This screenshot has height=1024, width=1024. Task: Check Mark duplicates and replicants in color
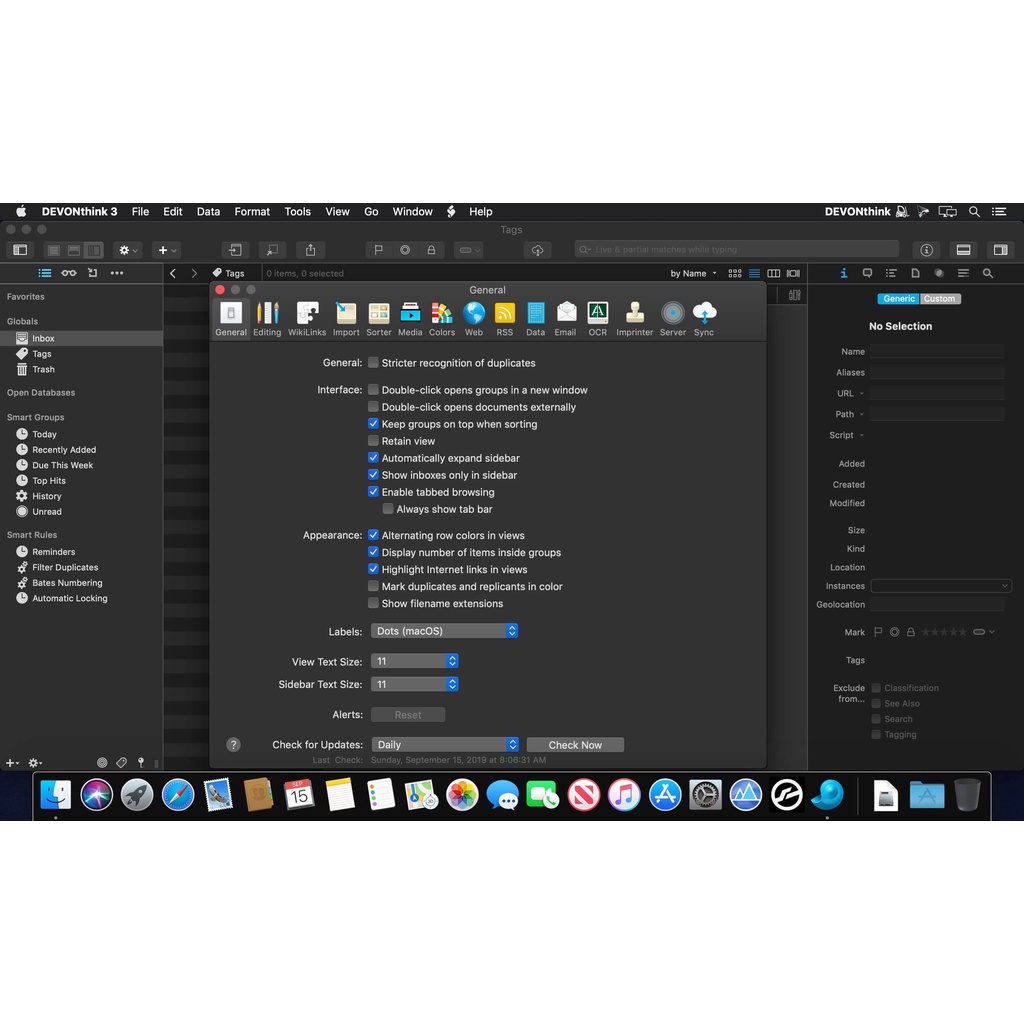click(374, 586)
